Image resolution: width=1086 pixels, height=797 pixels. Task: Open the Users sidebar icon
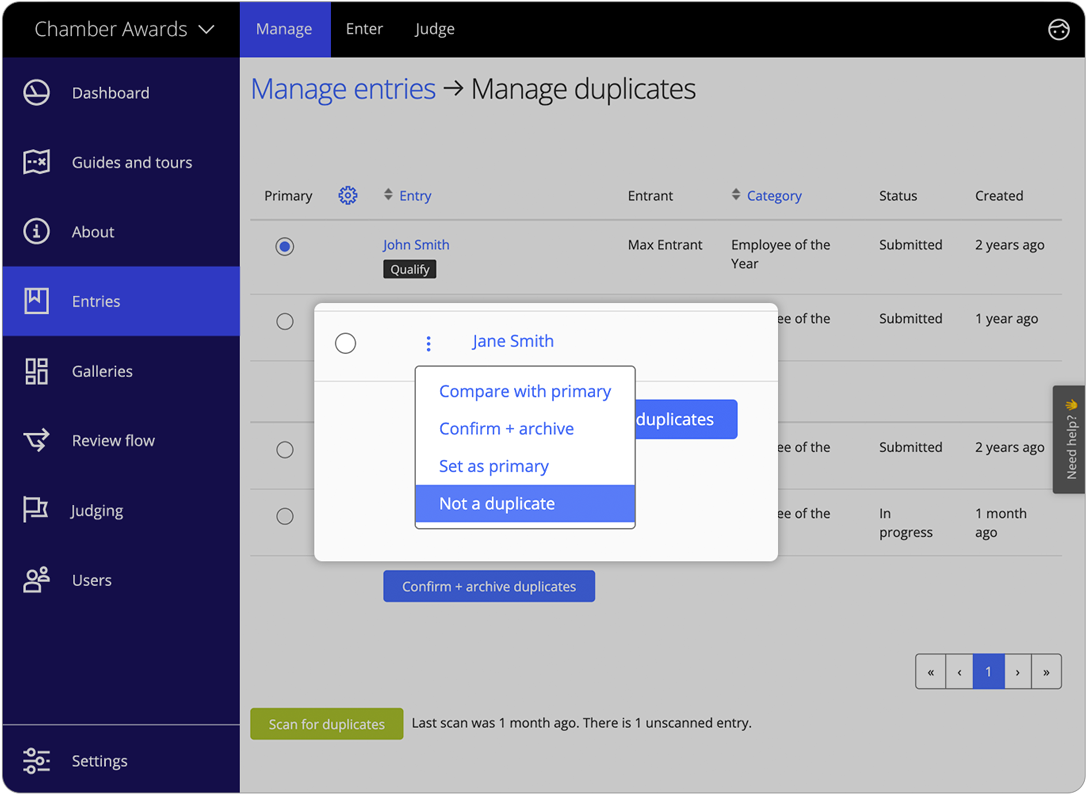36,580
